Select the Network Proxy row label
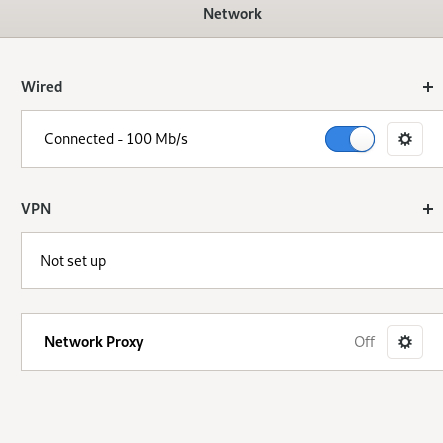This screenshot has height=443, width=443. pos(94,342)
